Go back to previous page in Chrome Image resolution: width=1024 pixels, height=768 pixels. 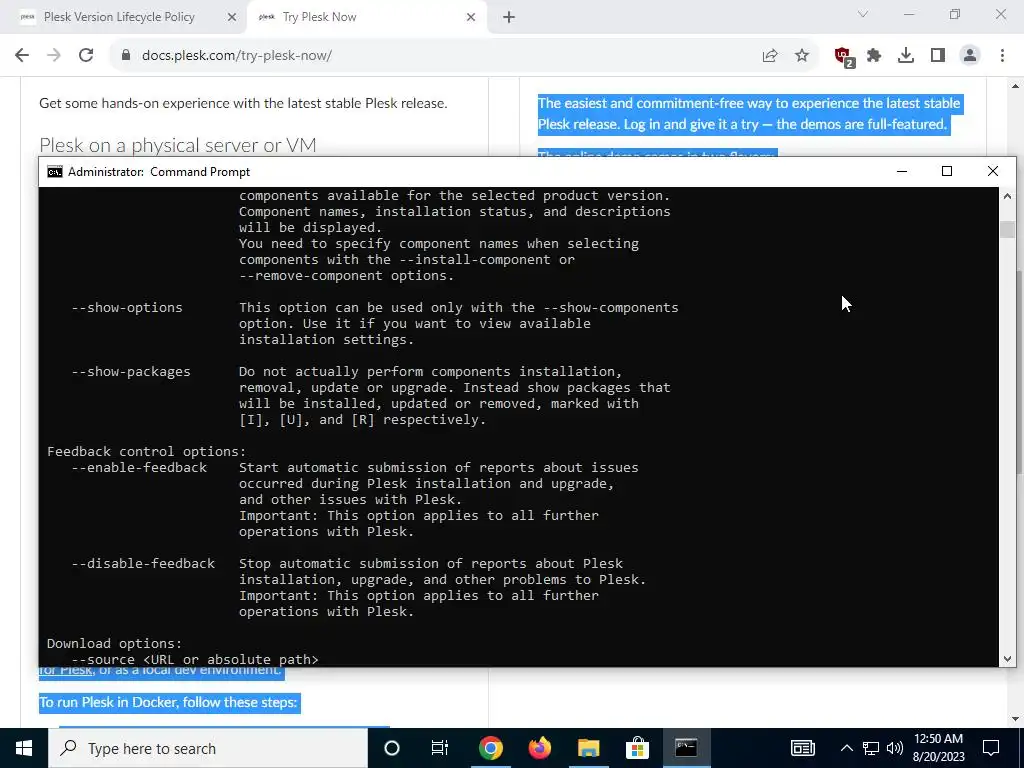22,56
